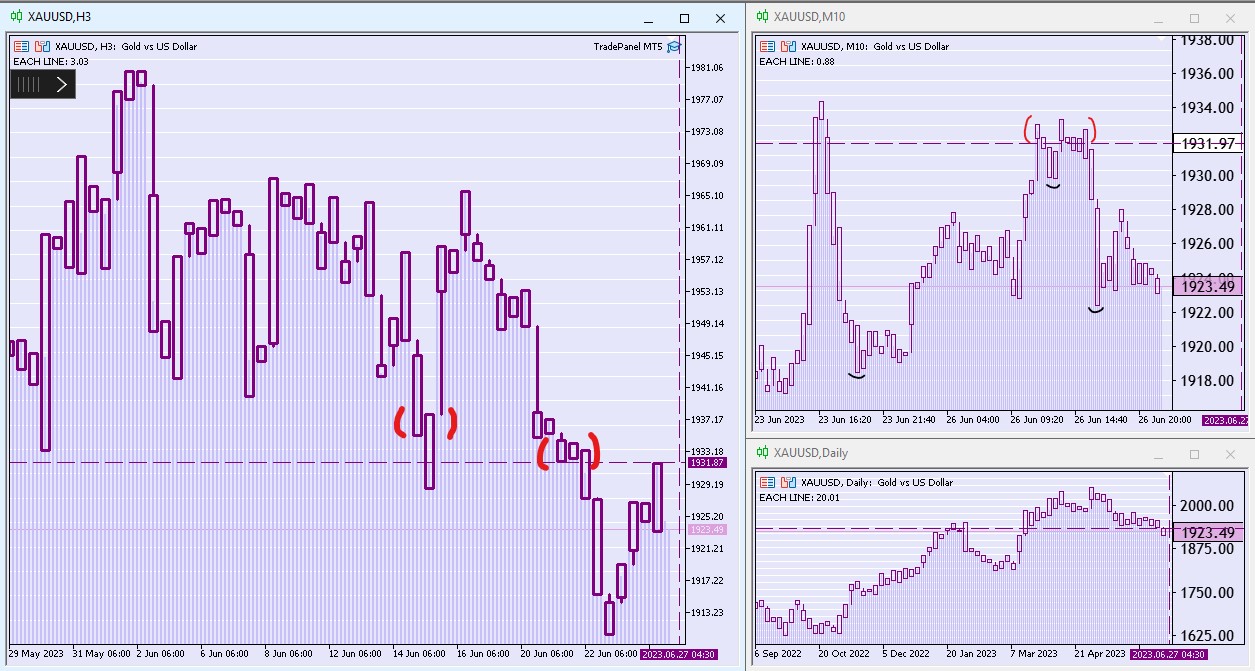Click the 1923.49 current price label in H3 chart
This screenshot has height=671, width=1255.
click(708, 530)
